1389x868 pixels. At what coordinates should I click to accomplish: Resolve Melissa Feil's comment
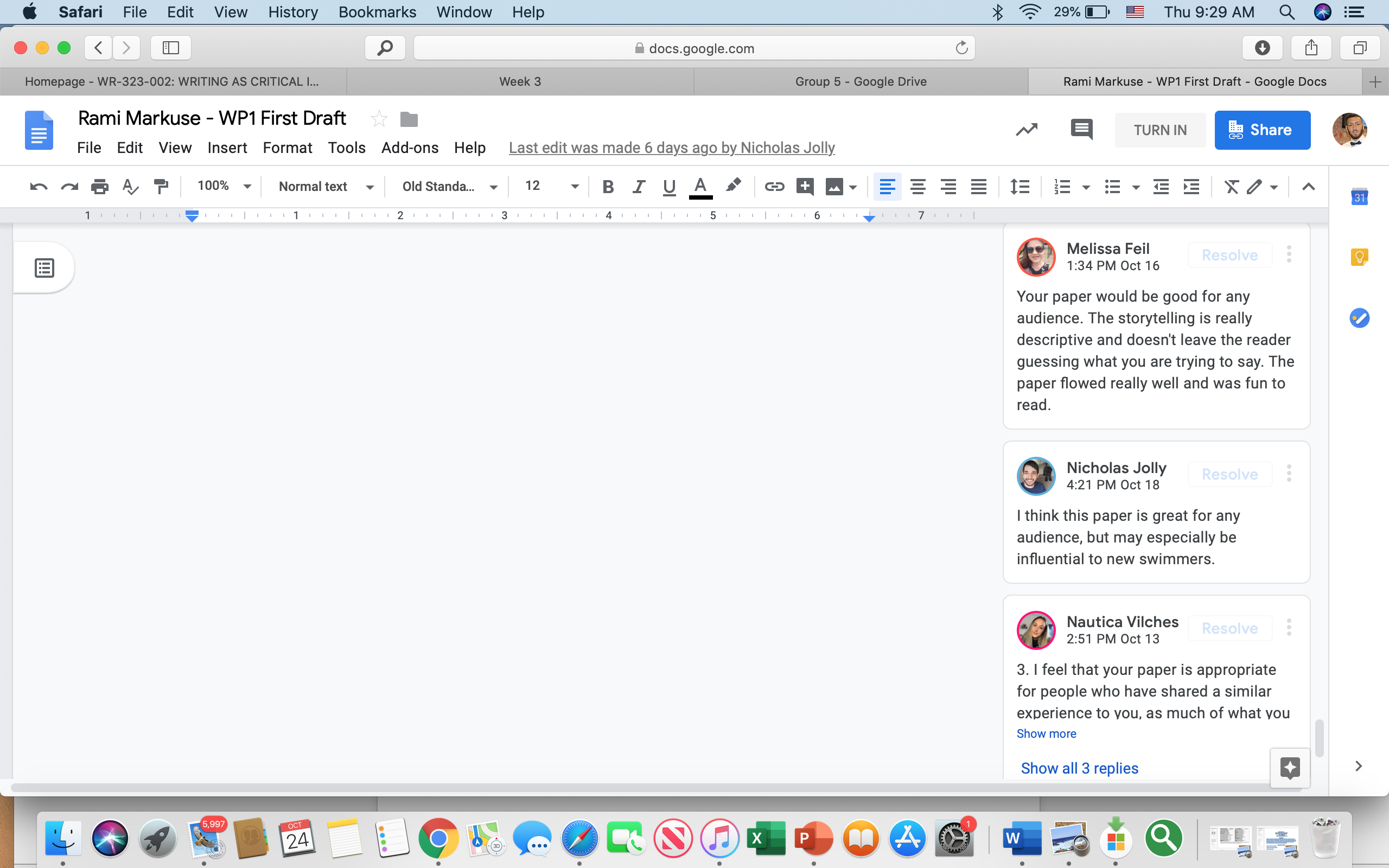click(x=1229, y=255)
